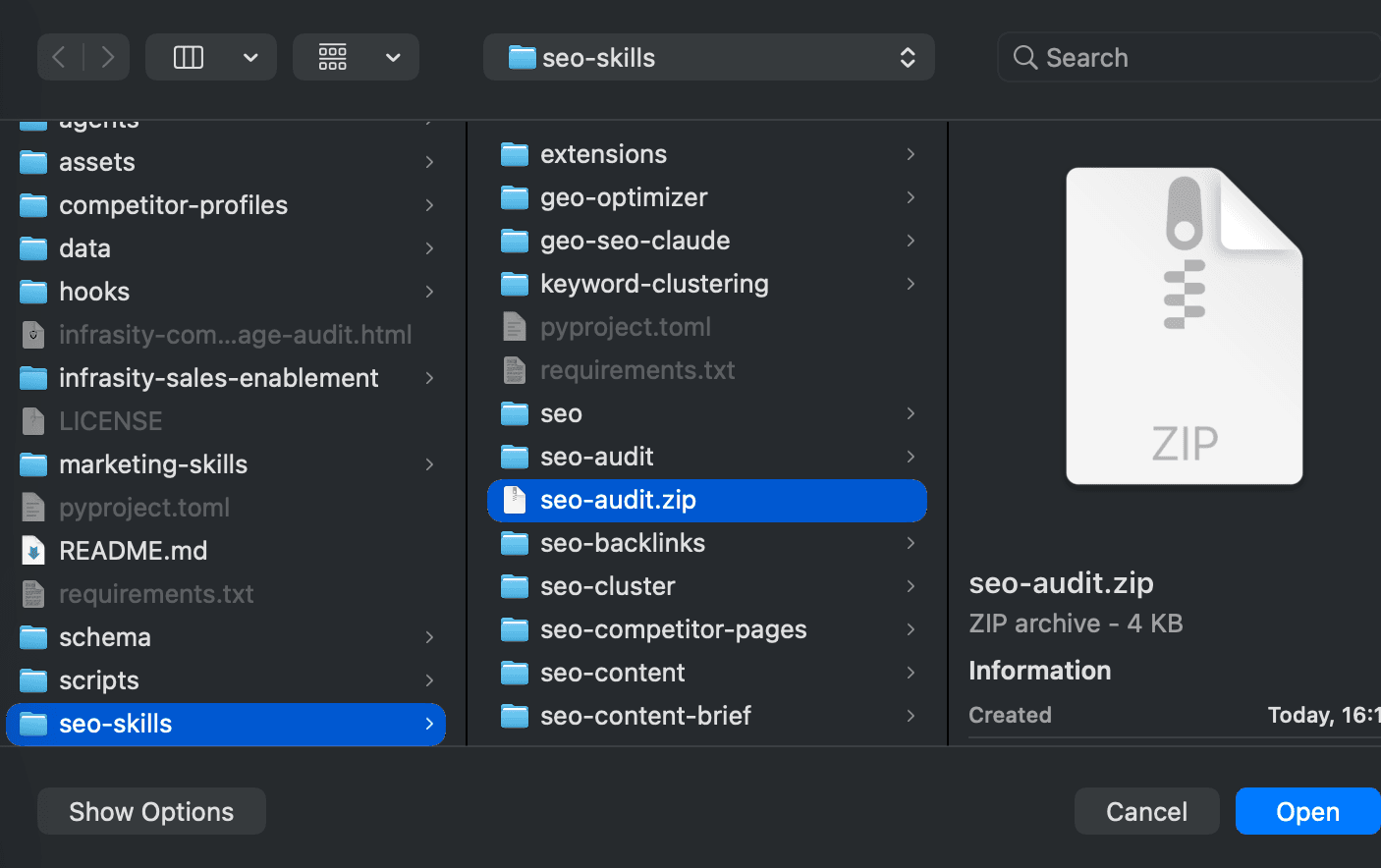Open the grouping options dropdown chevron
Image resolution: width=1381 pixels, height=868 pixels.
click(x=393, y=58)
